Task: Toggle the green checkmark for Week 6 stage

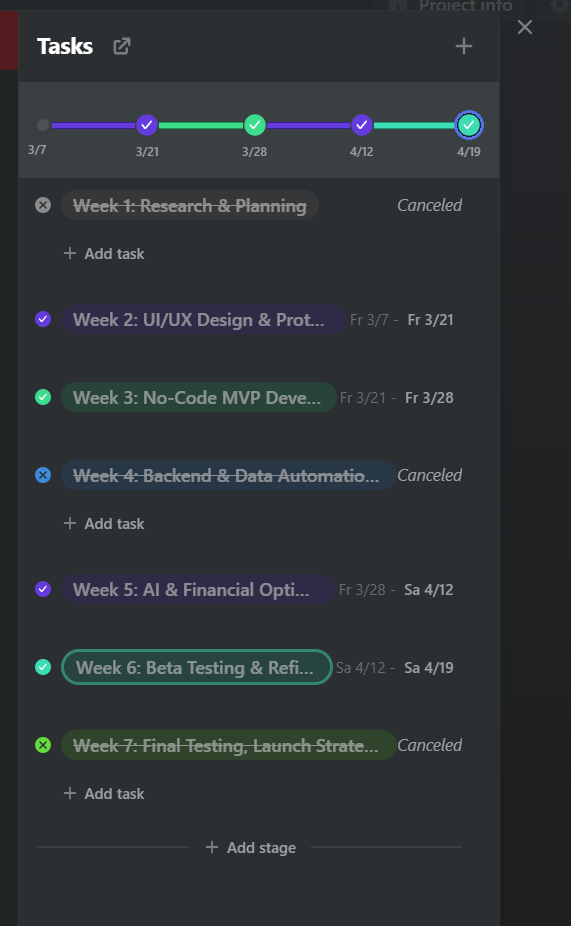Action: pos(43,667)
